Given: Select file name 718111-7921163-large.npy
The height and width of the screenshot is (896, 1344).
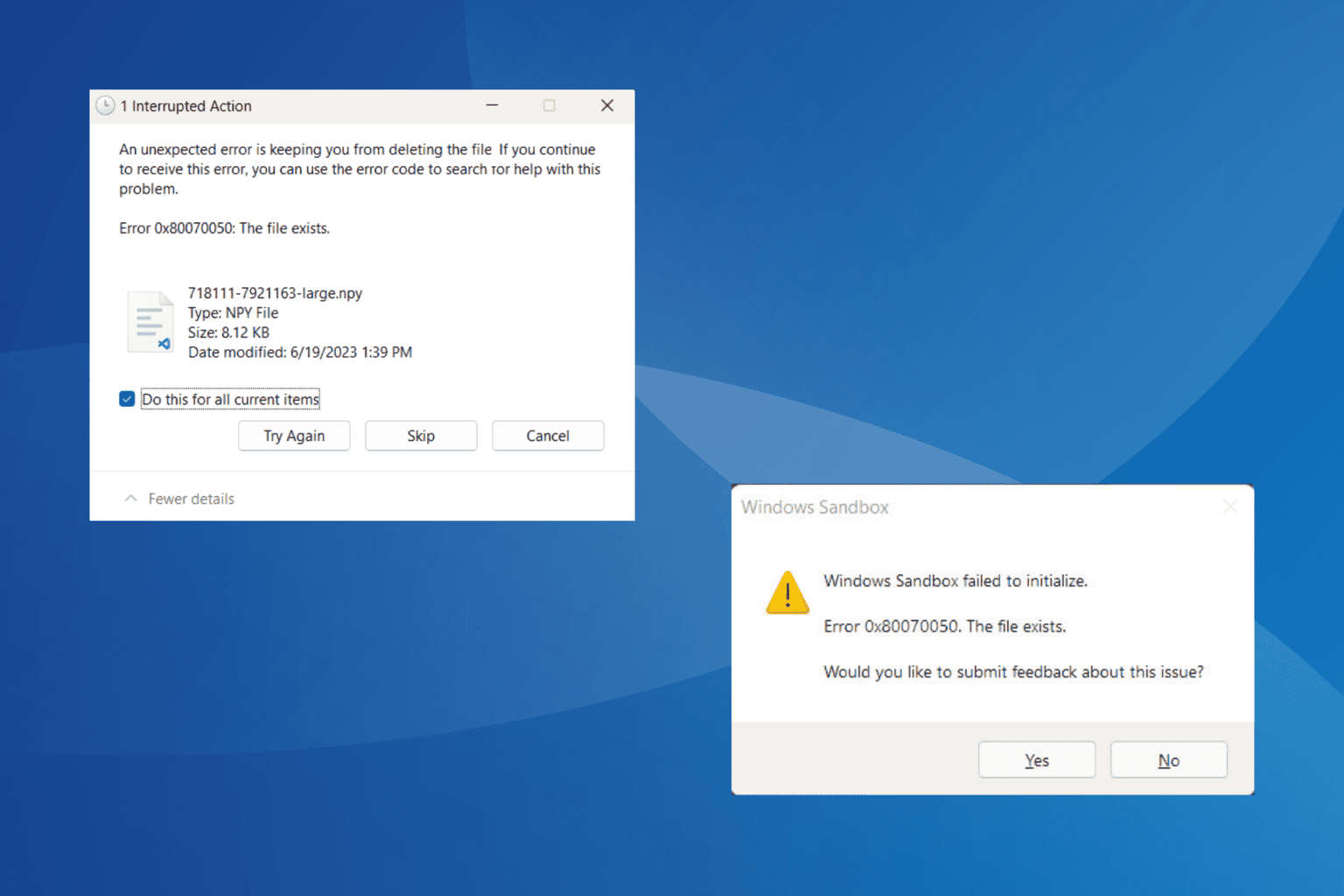Looking at the screenshot, I should click(275, 293).
